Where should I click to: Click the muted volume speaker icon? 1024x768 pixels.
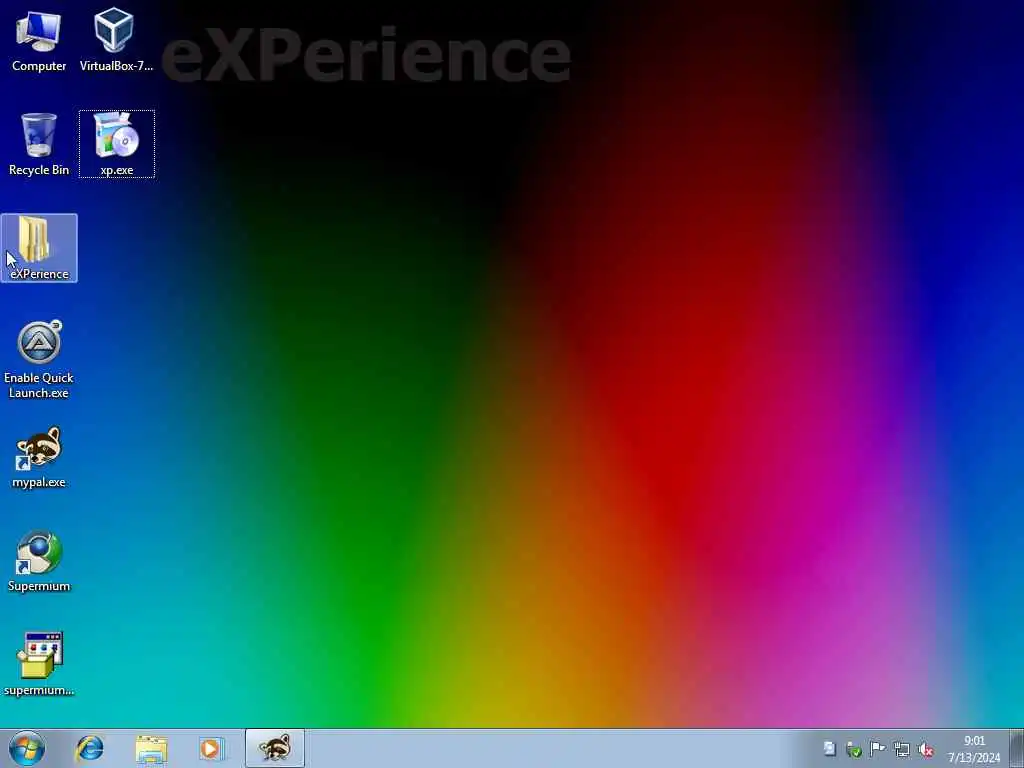(926, 749)
